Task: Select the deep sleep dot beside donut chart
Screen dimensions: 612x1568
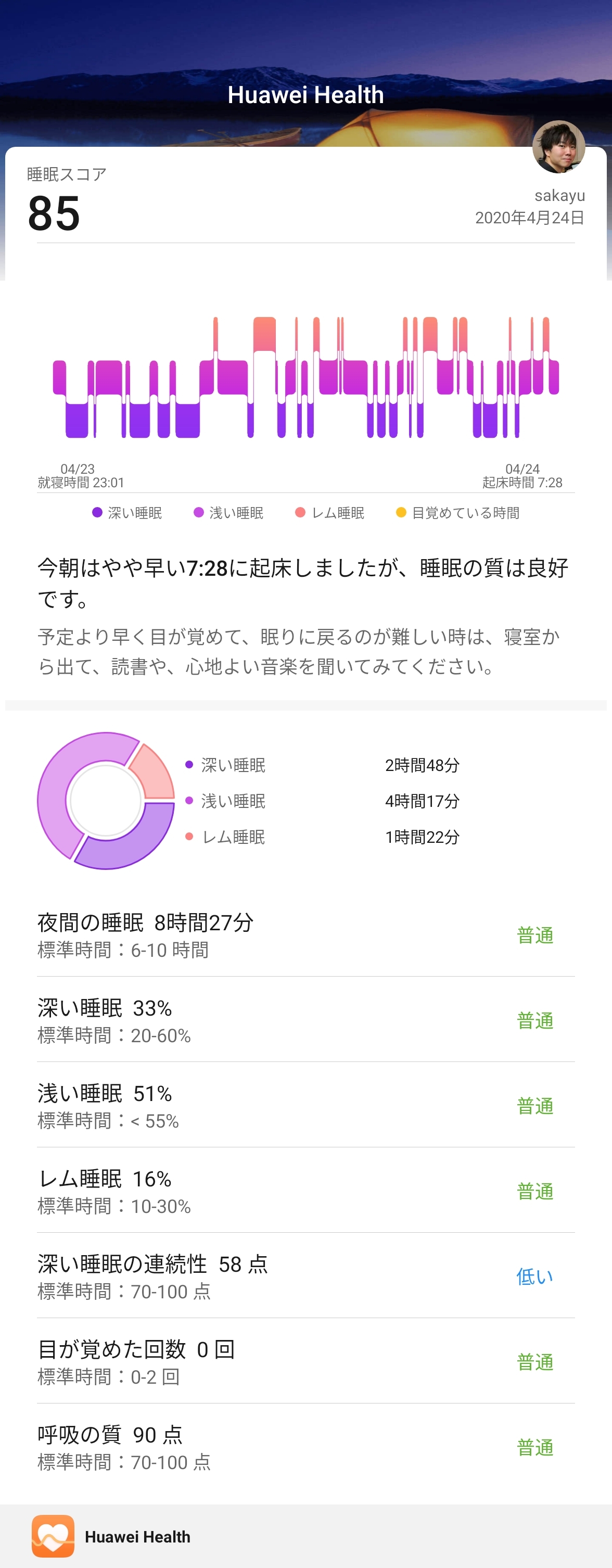Action: 189,765
